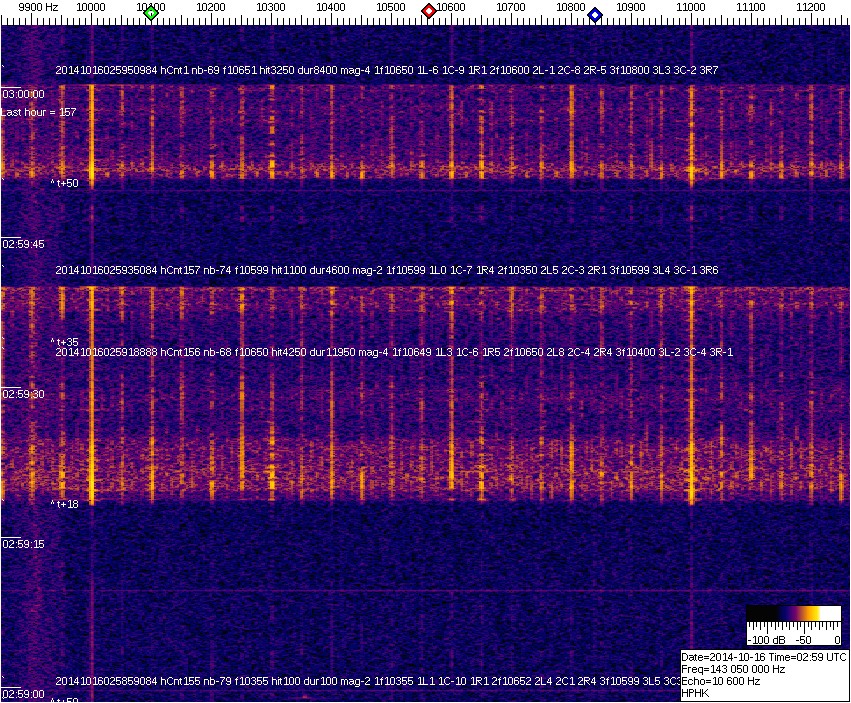
Task: Click the blue diamond frequency marker
Action: 595,15
